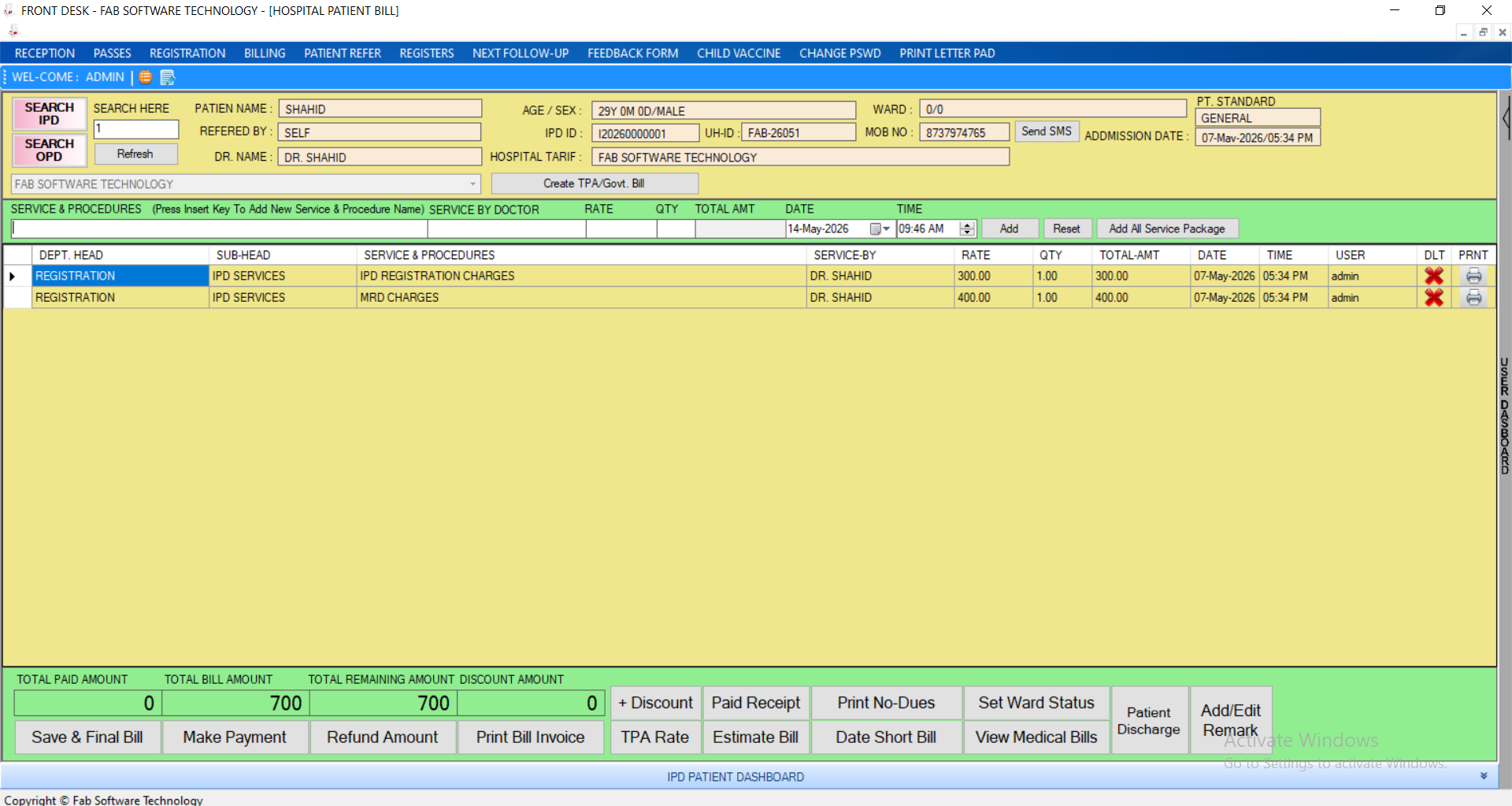Image resolution: width=1512 pixels, height=806 pixels.
Task: Collapse the IPD Patient Dashboard chevron
Action: [x=1484, y=776]
